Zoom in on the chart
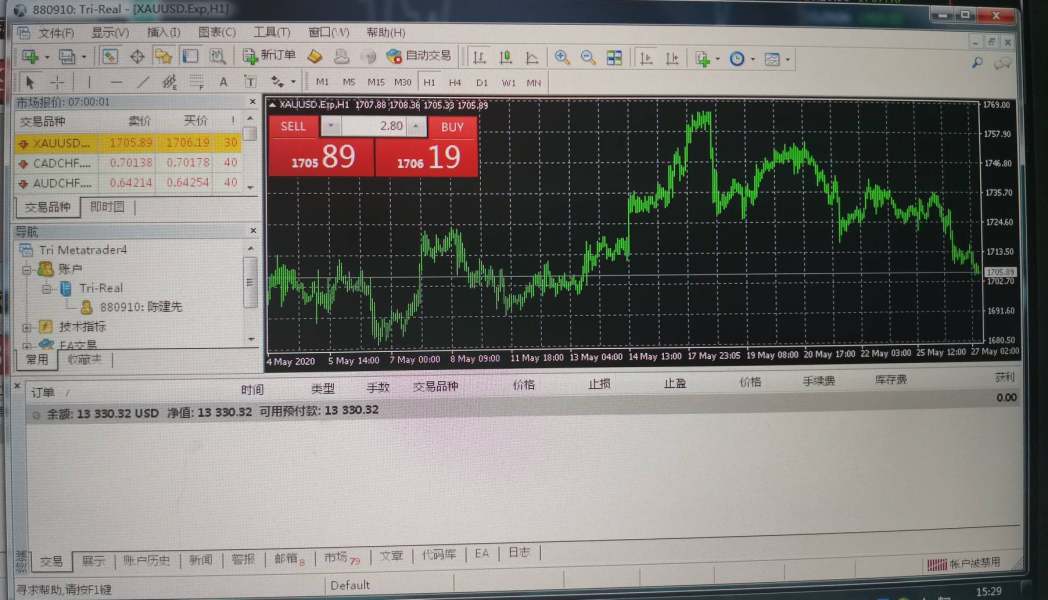 click(x=562, y=58)
